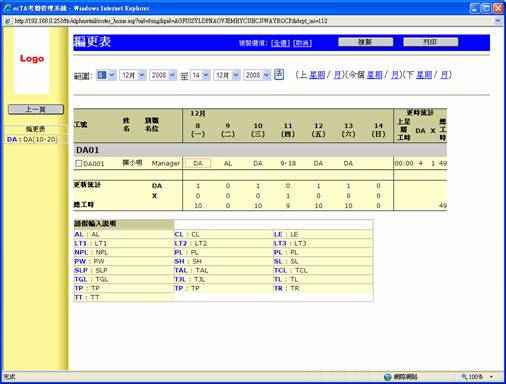Screen dimensions: 506x384
Task: Click the TL : TL leave code
Action: (x=286, y=279)
